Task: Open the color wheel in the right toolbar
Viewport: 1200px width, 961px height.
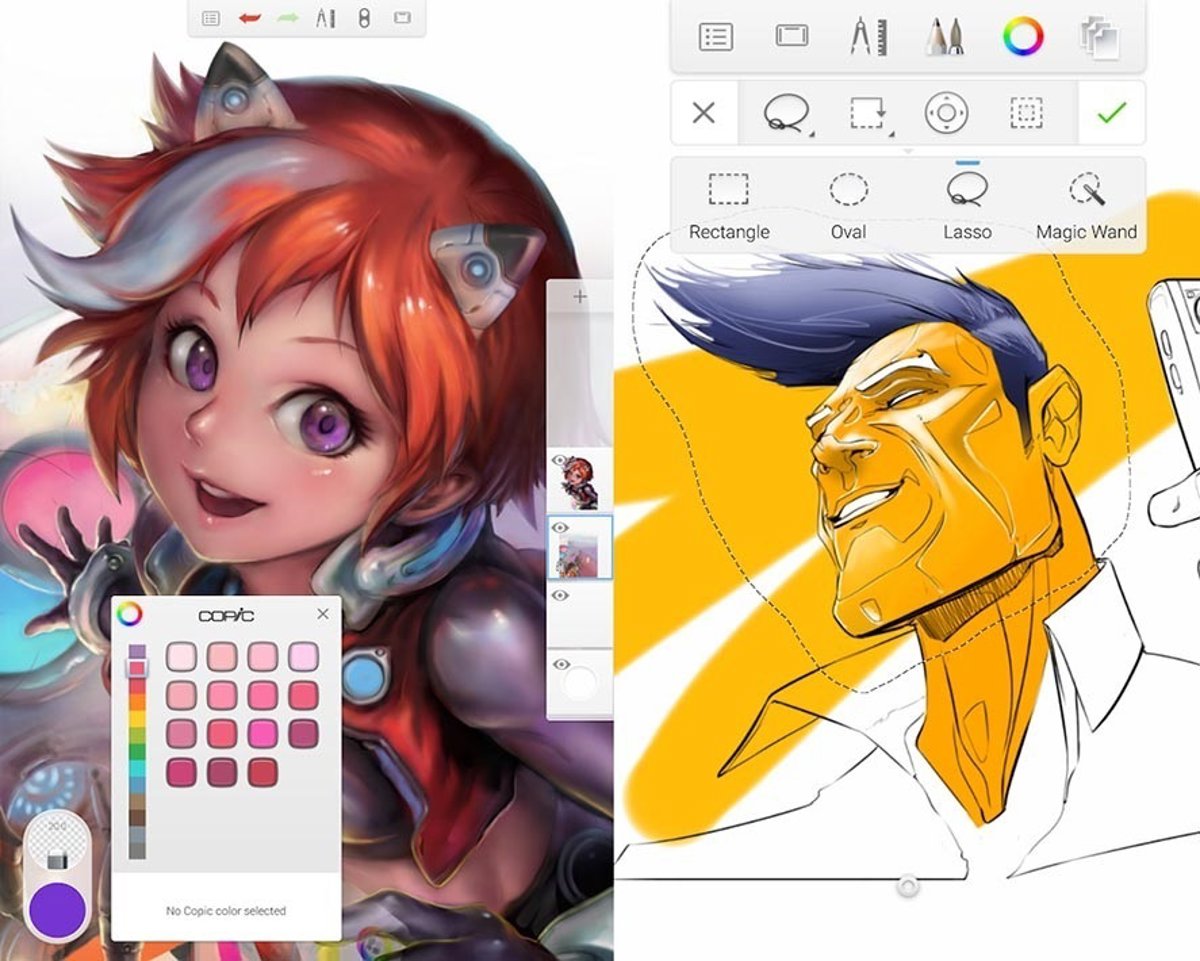Action: click(x=1022, y=37)
